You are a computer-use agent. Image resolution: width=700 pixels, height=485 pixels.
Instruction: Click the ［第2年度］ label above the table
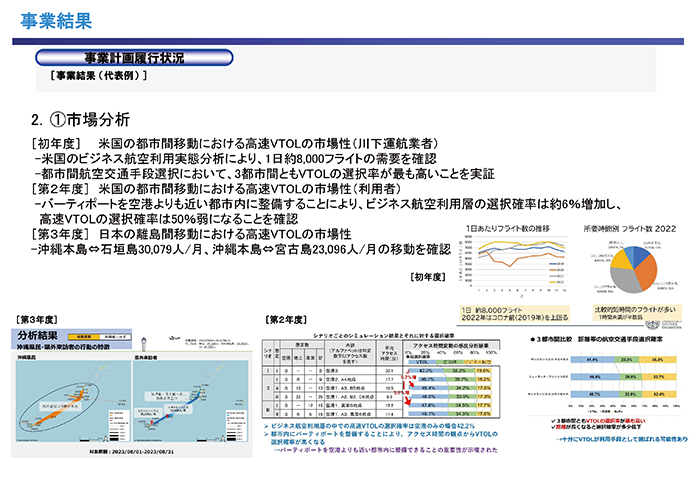(x=286, y=319)
